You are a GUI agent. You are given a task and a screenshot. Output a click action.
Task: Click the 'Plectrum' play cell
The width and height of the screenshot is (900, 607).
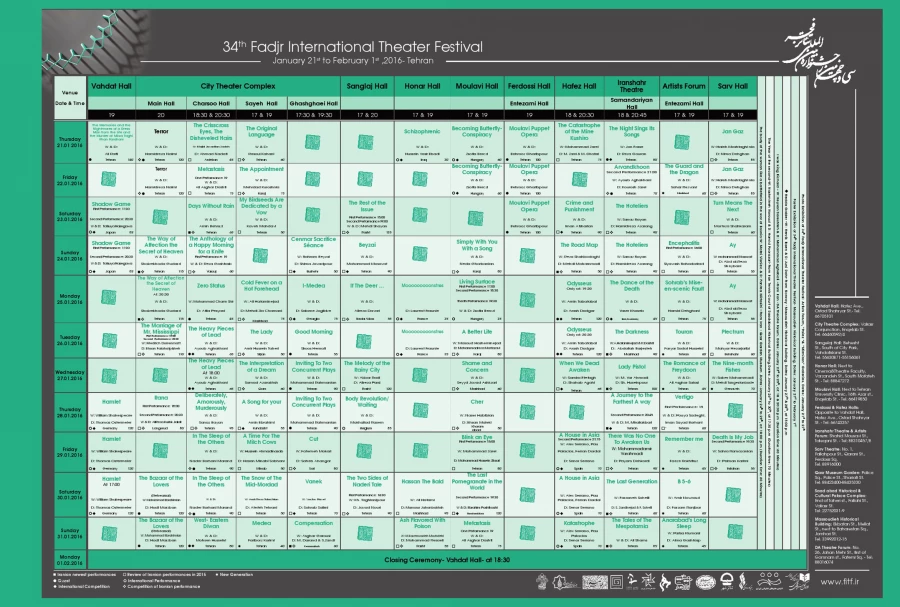click(x=732, y=340)
